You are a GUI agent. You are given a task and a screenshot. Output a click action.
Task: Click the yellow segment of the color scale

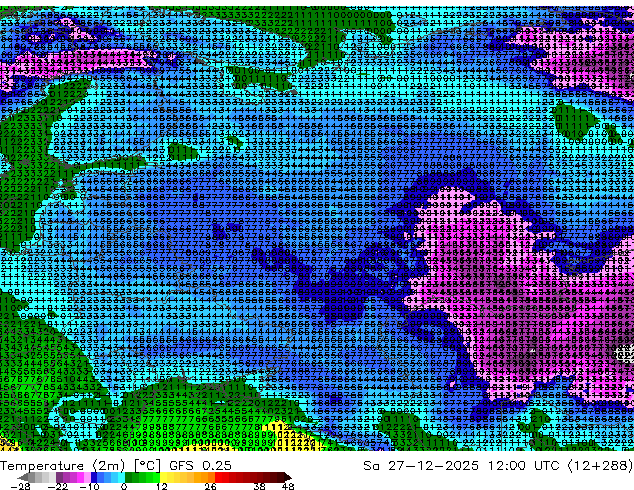pyautogui.click(x=163, y=477)
